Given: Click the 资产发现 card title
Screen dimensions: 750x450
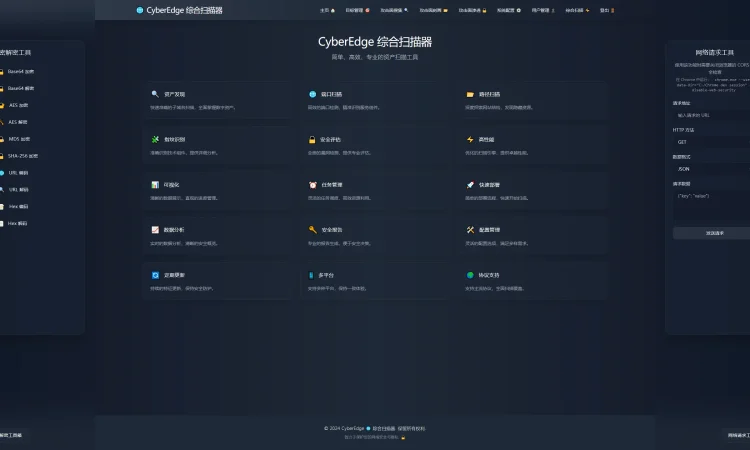Looking at the screenshot, I should point(175,95).
